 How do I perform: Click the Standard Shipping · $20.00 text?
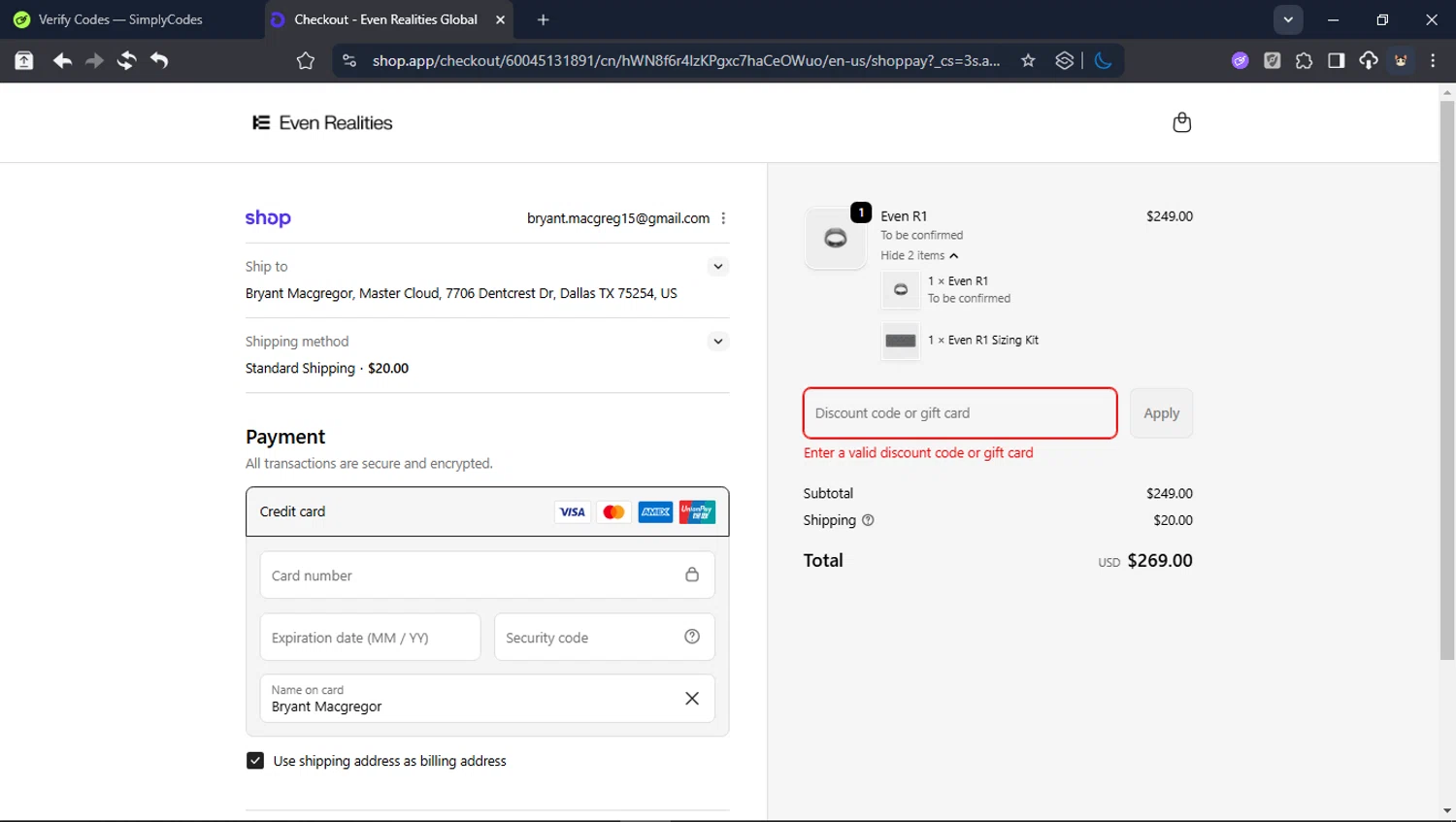327,368
